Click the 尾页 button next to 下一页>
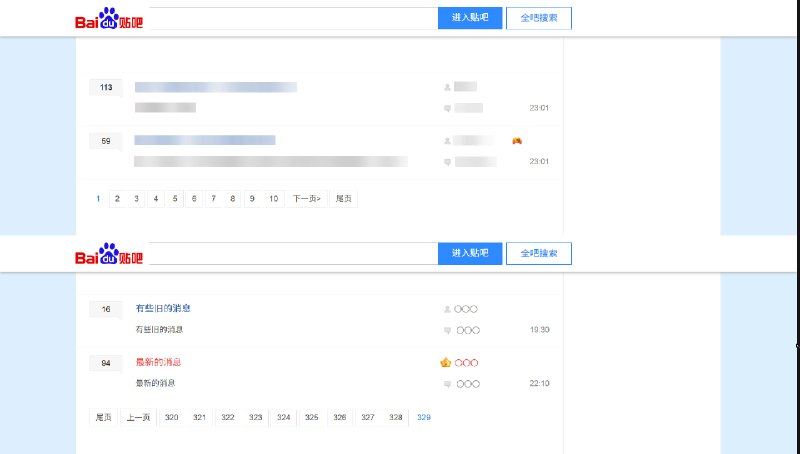 (343, 199)
